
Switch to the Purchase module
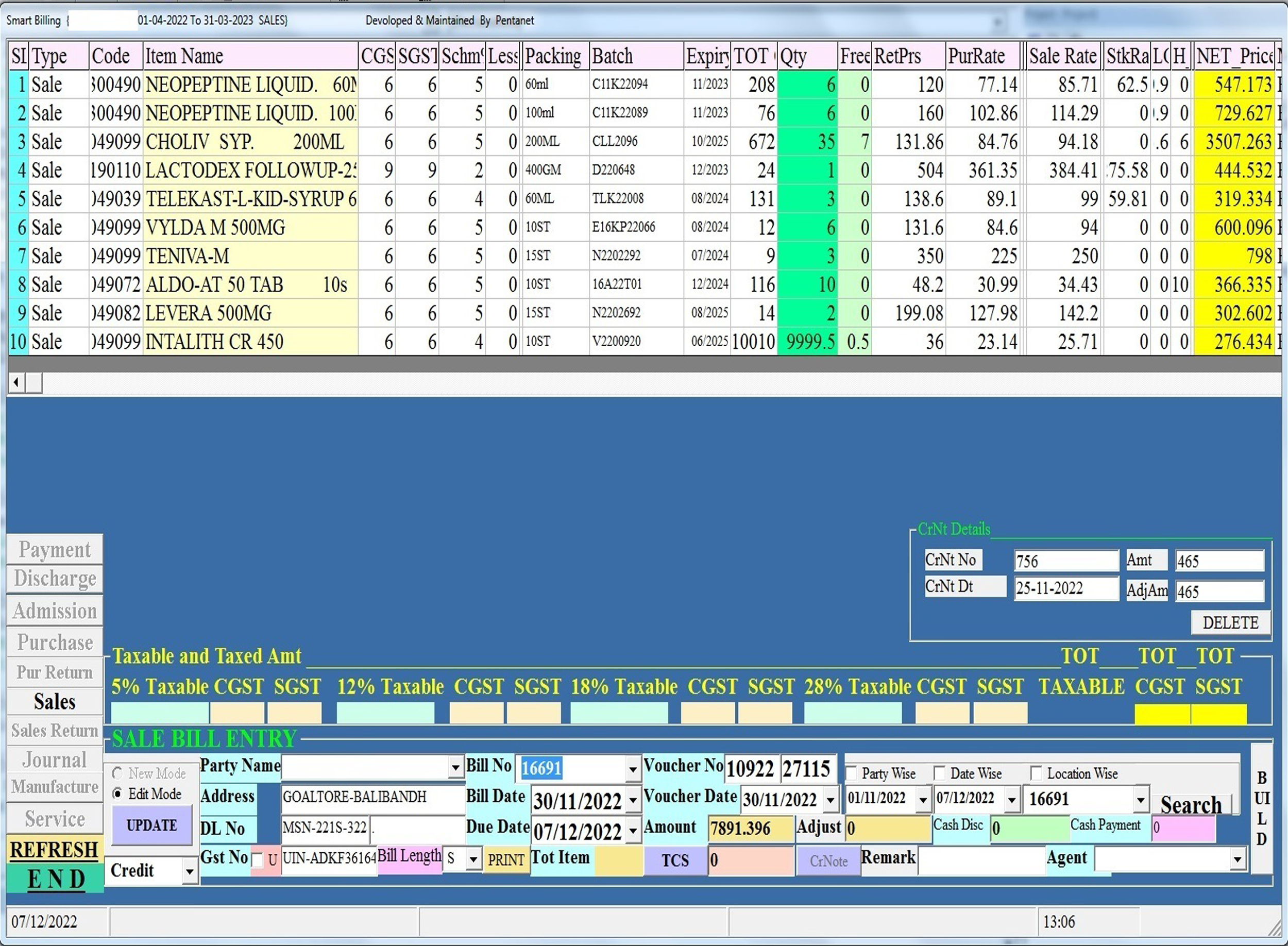[55, 643]
